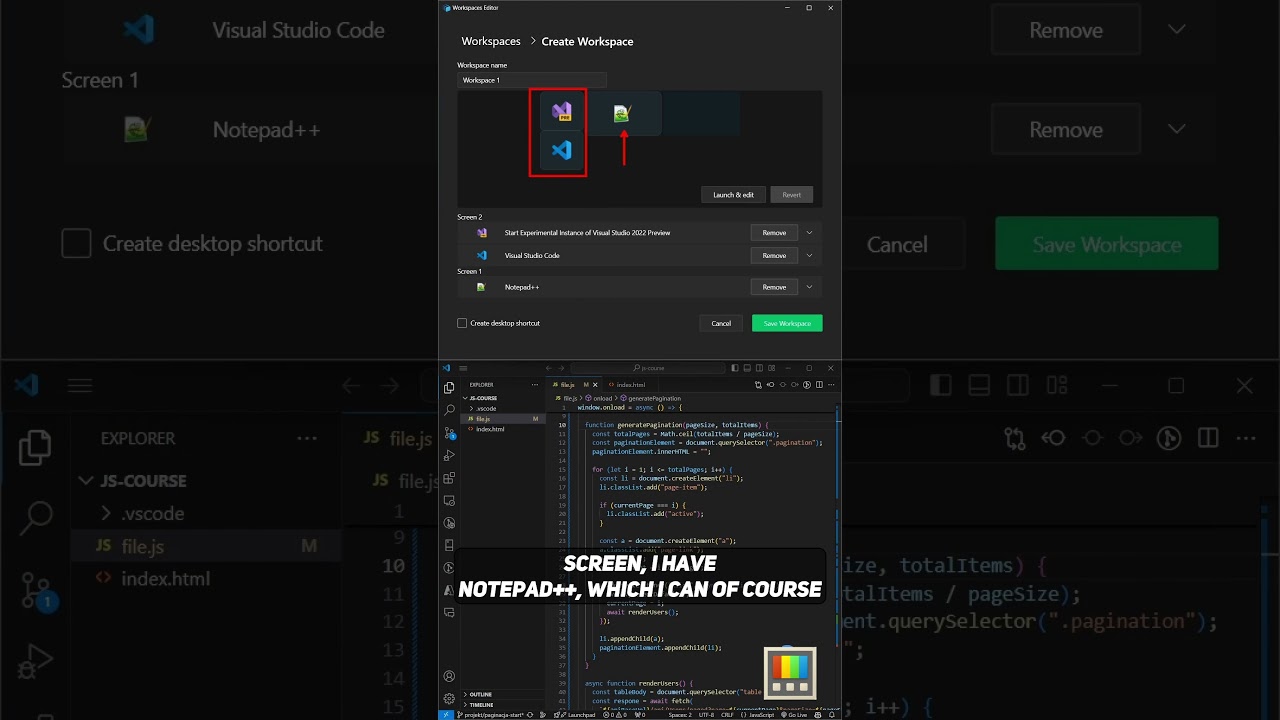Focus the Workspace name field
Screen dimensions: 1280x720
[x=532, y=80]
